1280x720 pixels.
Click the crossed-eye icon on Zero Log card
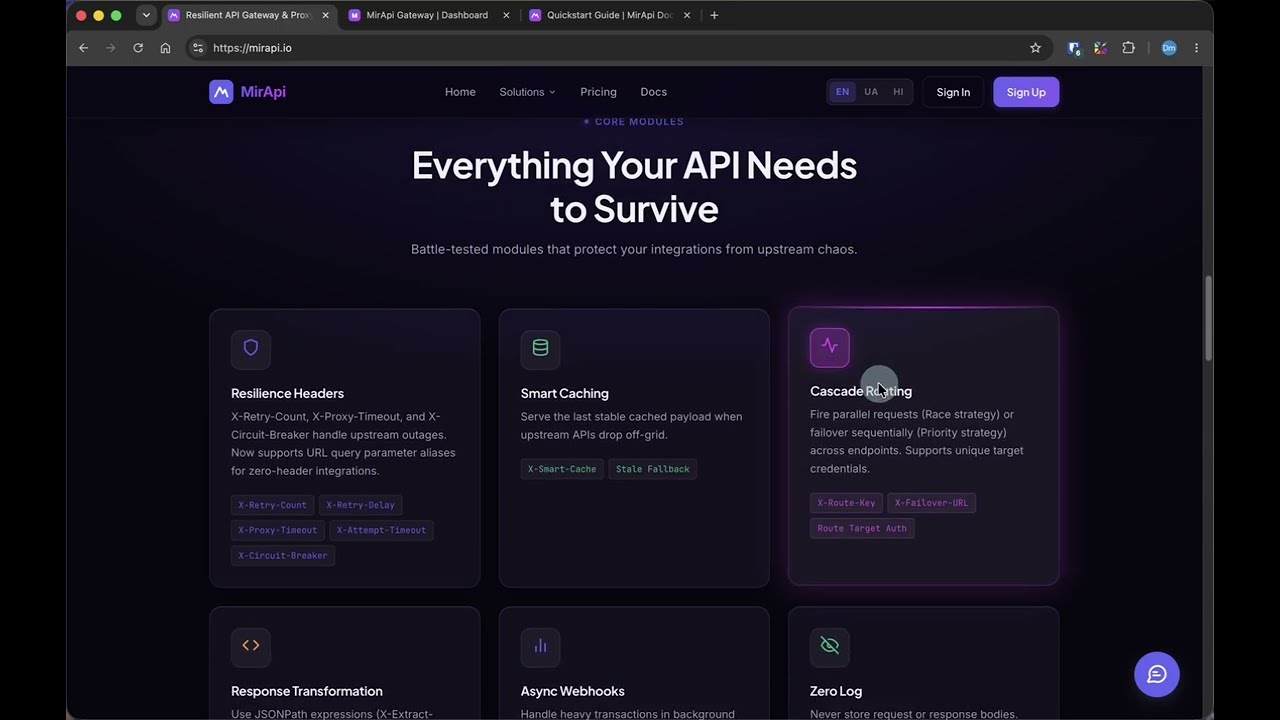[830, 646]
